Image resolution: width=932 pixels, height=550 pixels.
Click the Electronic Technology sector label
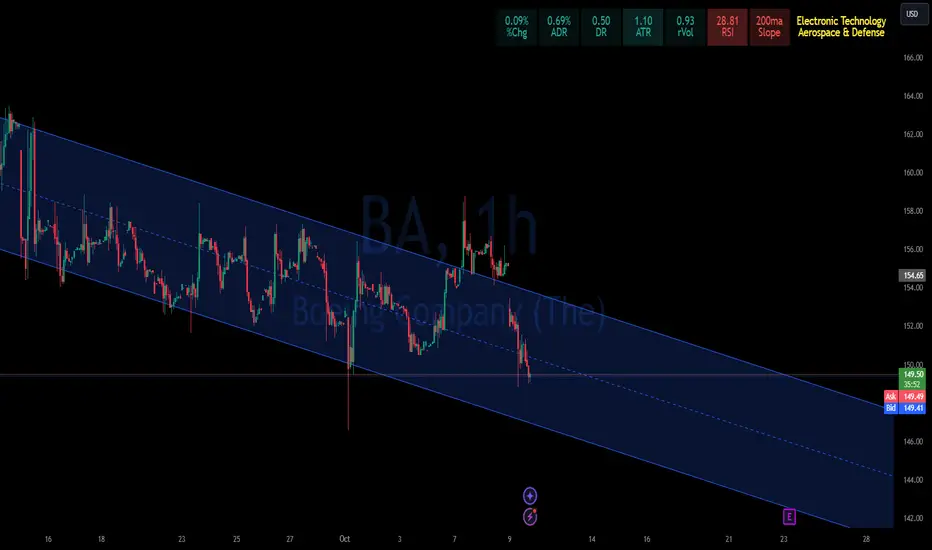pos(841,21)
